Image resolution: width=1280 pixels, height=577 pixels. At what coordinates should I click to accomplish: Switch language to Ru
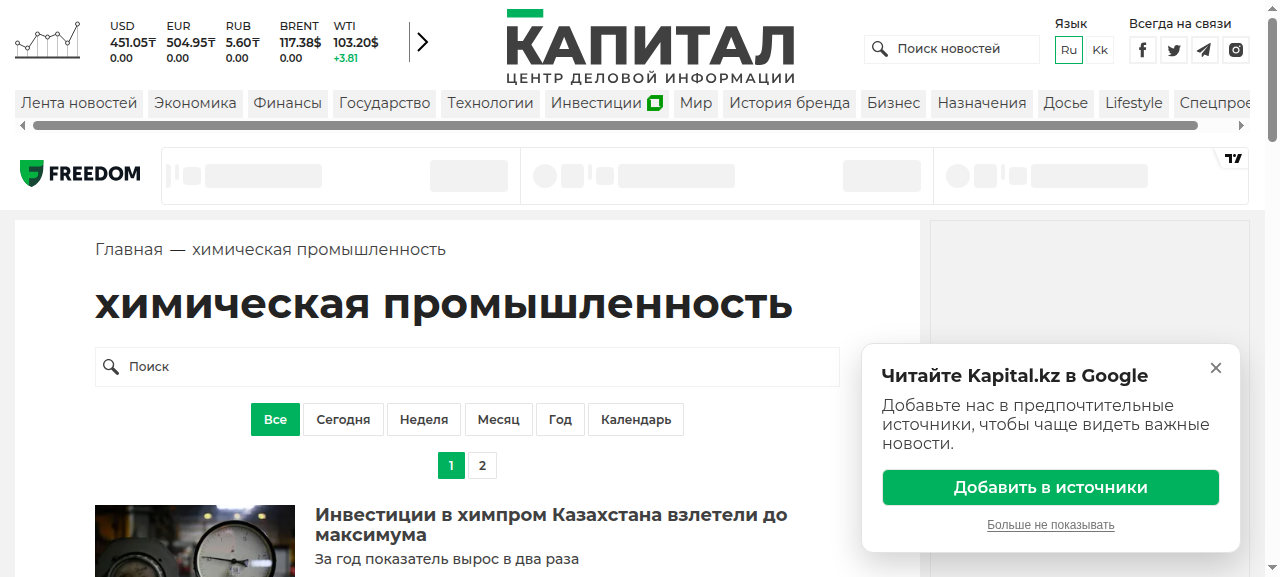pyautogui.click(x=1069, y=50)
